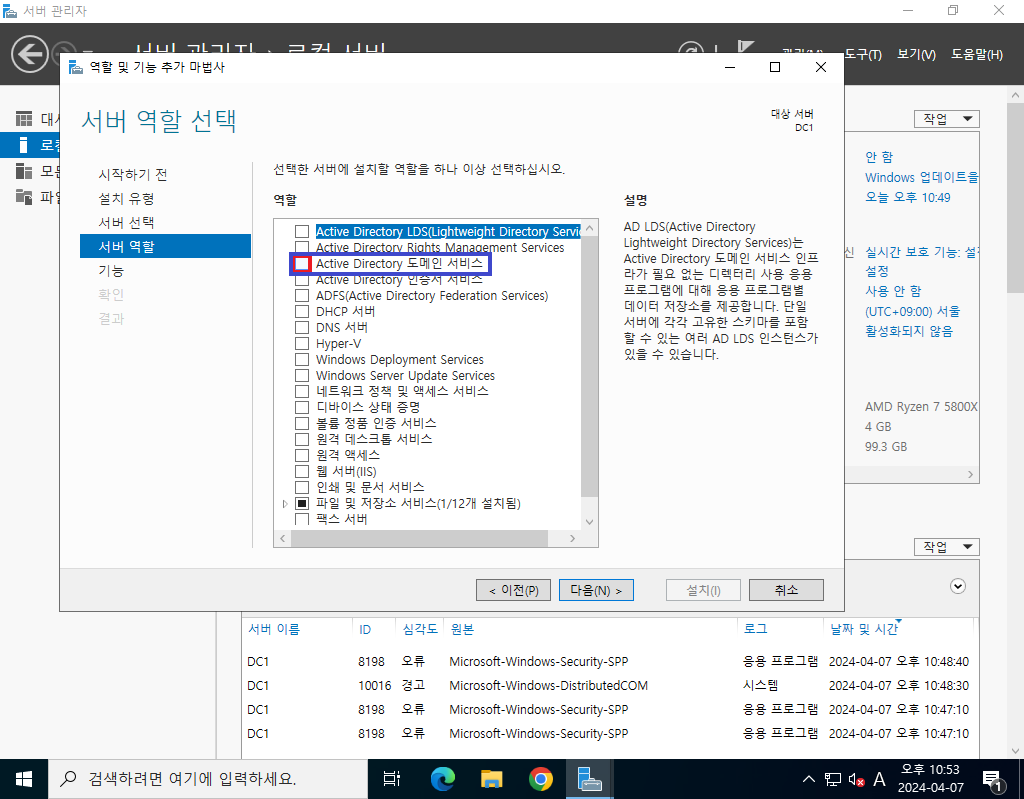This screenshot has height=799, width=1024.
Task: Tick the 웹 서버(IIS) checkbox
Action: coord(302,471)
